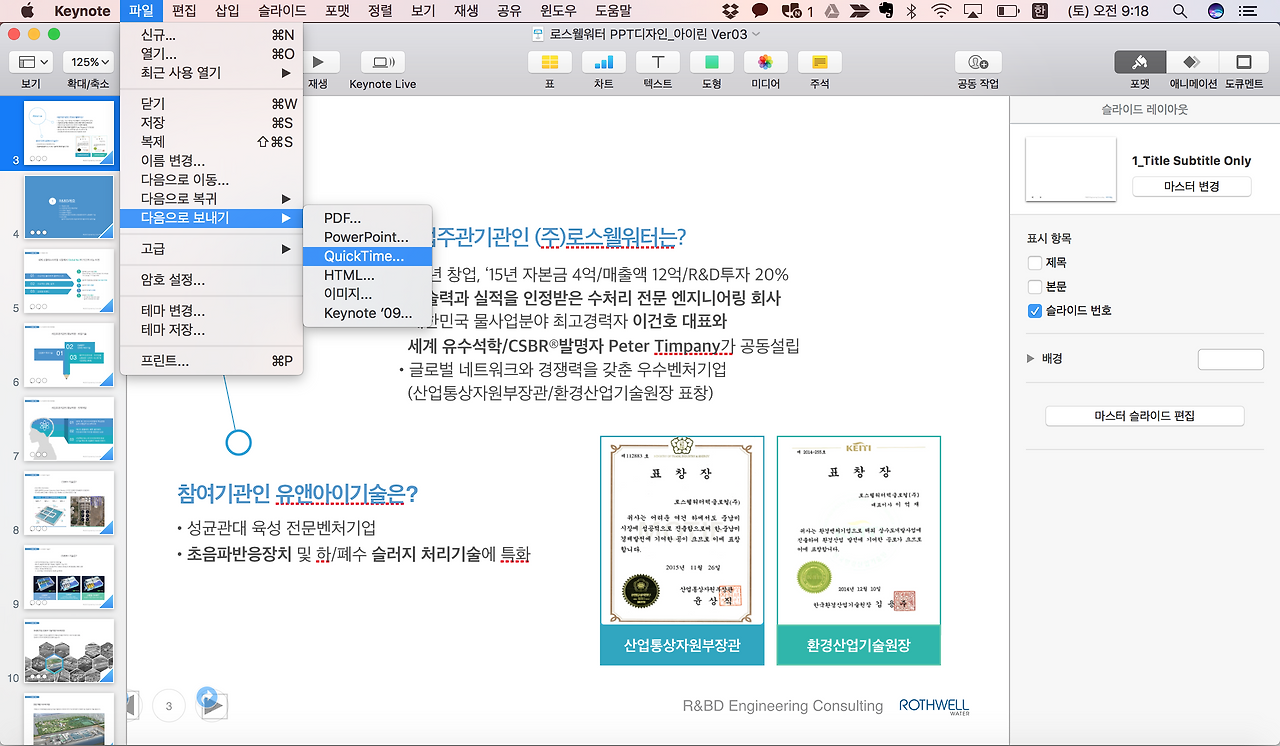Click the 마스터 변경 button
This screenshot has width=1280, height=746.
pos(1191,187)
